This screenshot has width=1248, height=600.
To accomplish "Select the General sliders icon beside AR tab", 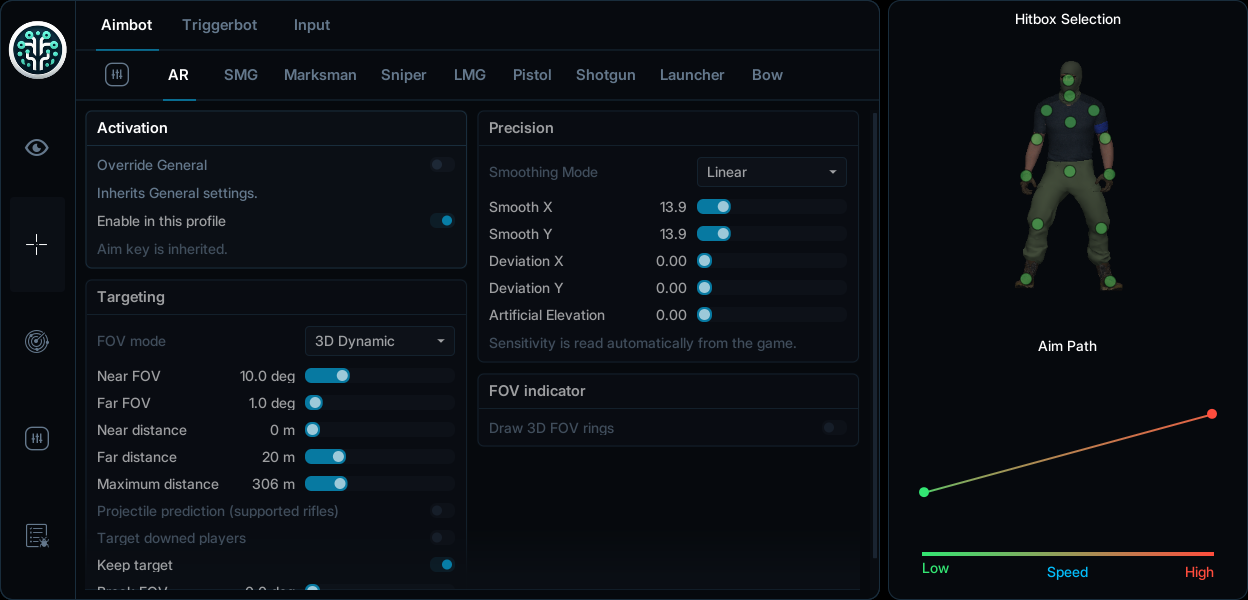I will (x=117, y=75).
